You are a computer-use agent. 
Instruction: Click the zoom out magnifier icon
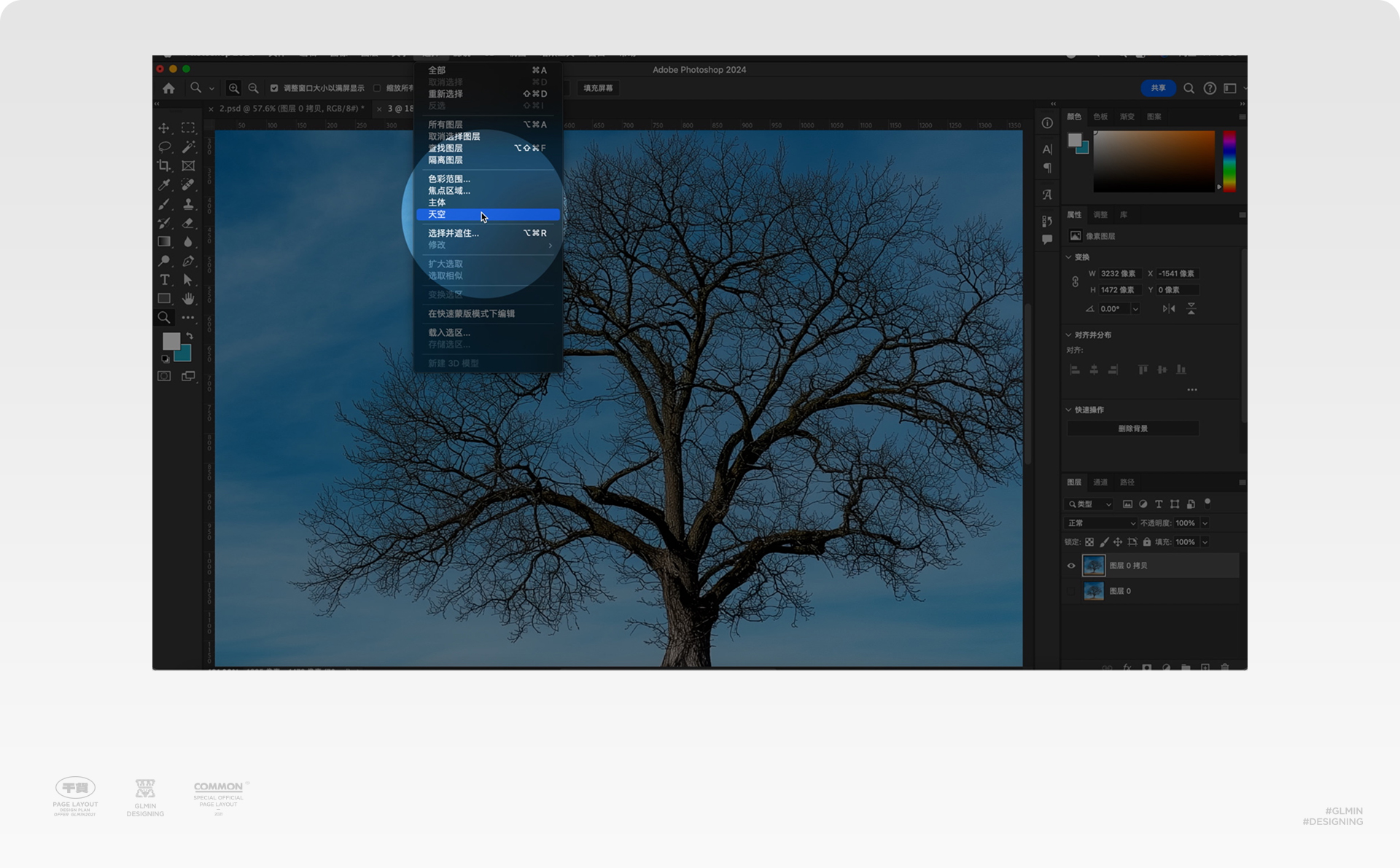click(x=253, y=88)
